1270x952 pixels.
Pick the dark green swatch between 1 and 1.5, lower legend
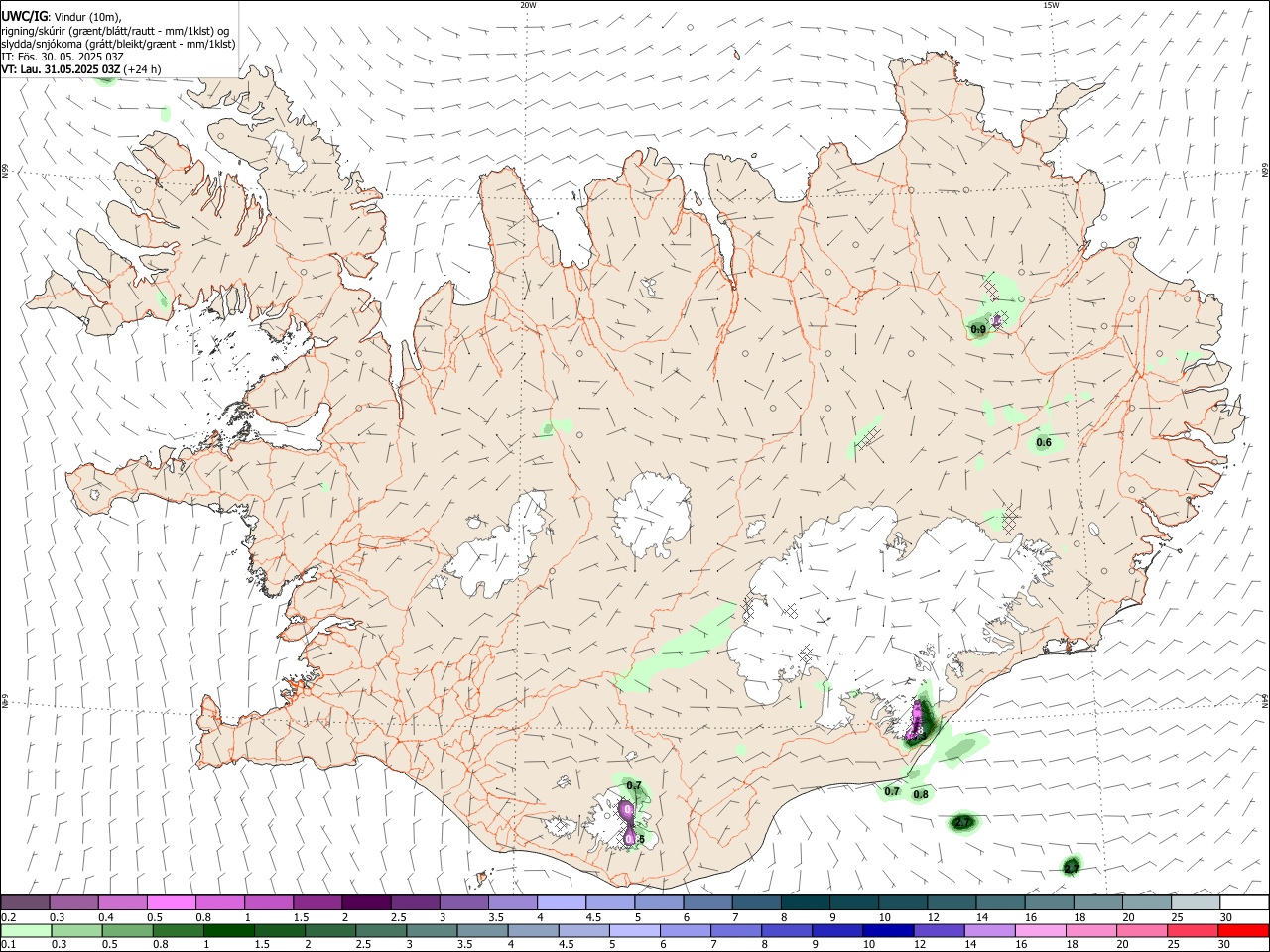[x=228, y=931]
